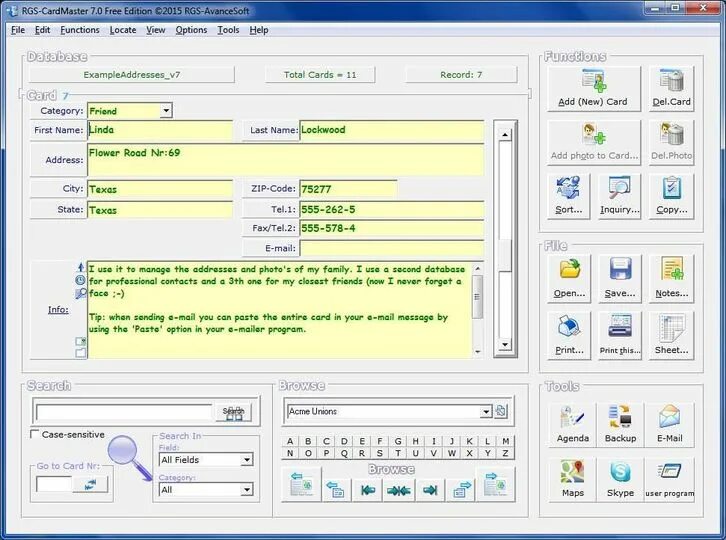Screen dimensions: 726x540
Task: Click the Add (New) Card button
Action: [594, 89]
